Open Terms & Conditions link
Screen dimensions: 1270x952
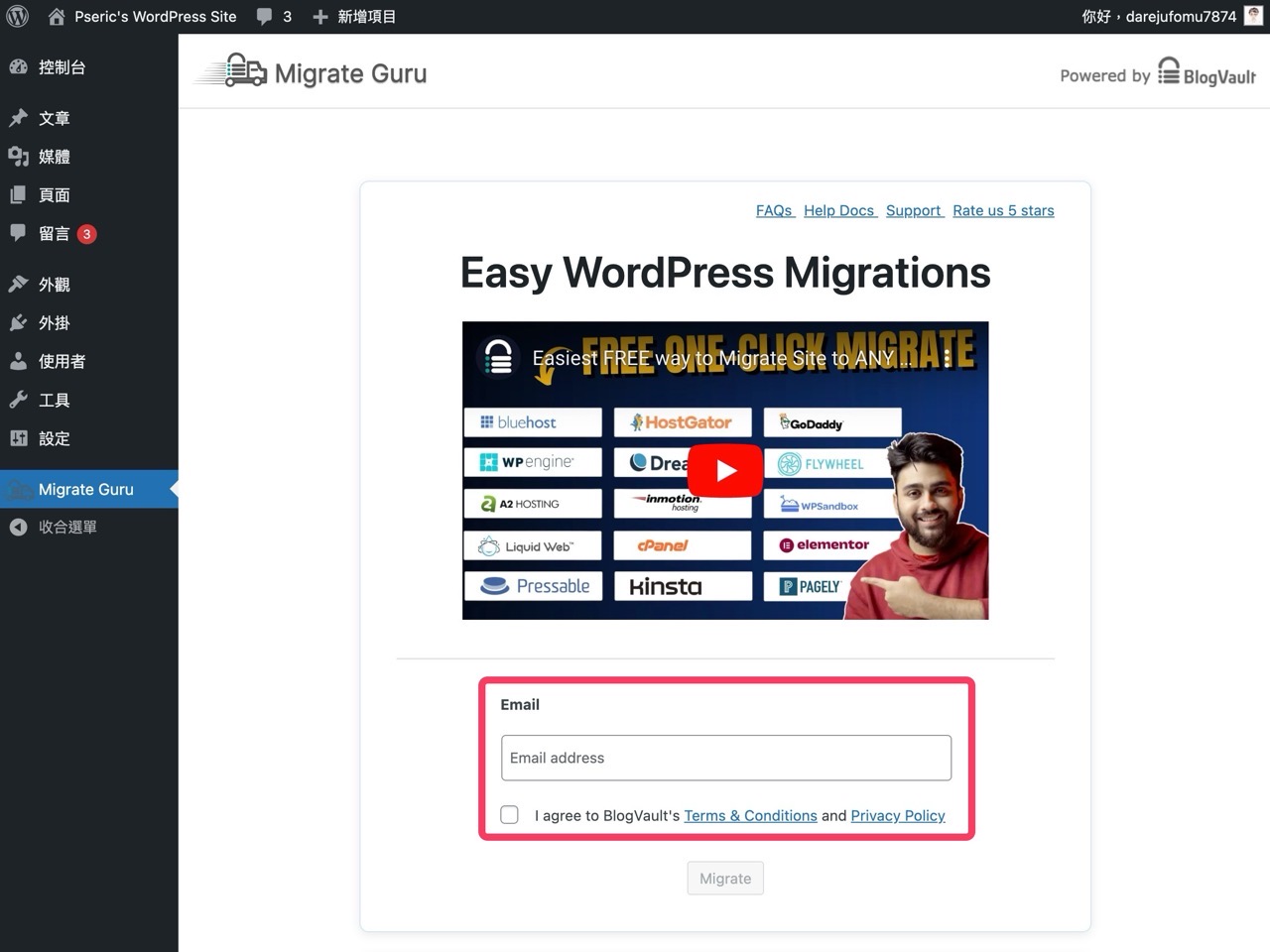[750, 815]
